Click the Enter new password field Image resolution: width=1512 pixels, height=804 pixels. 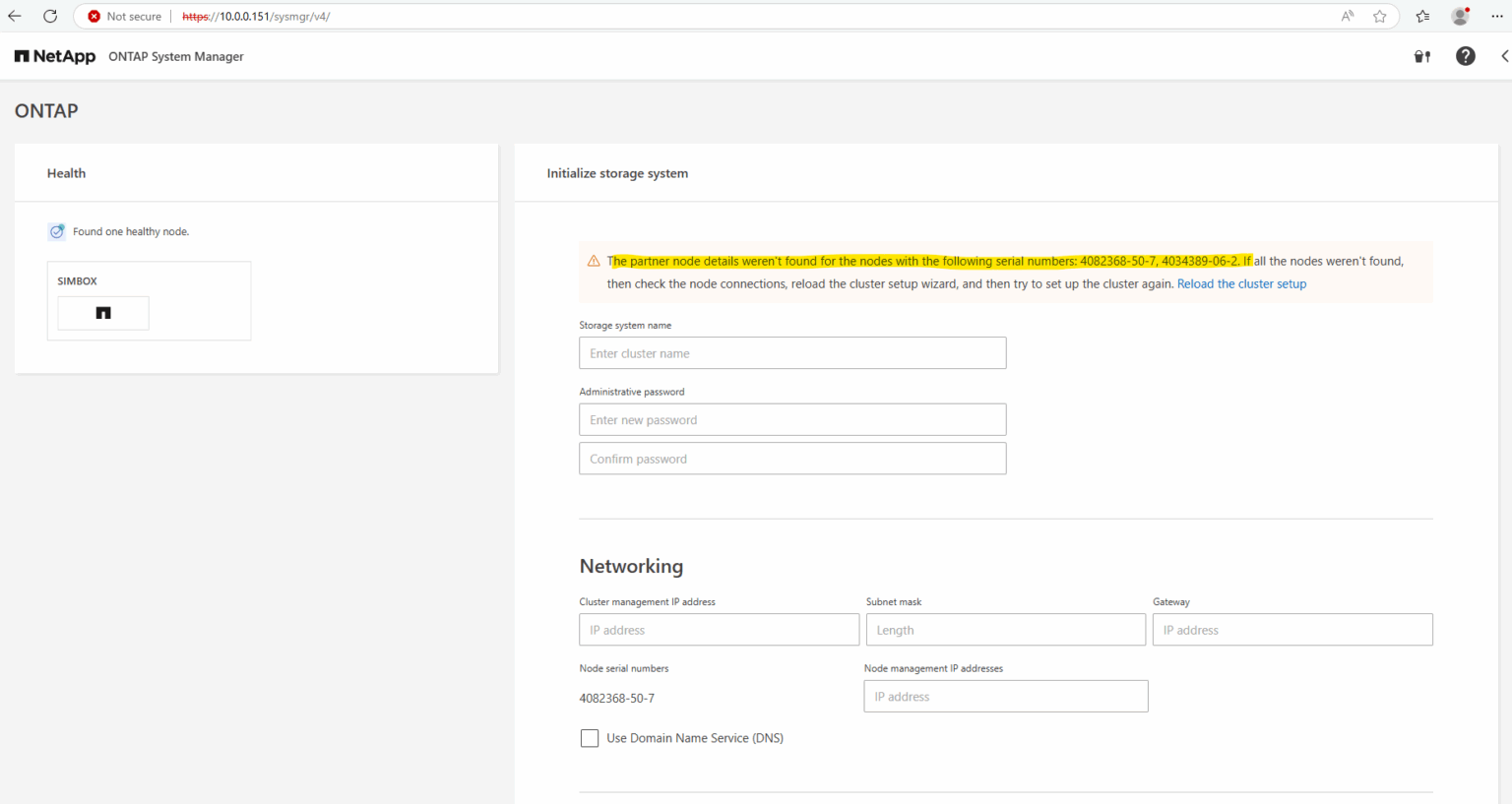792,419
